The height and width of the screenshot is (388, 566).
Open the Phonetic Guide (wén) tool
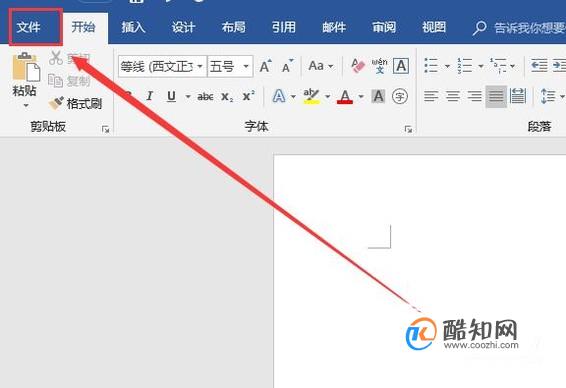379,66
